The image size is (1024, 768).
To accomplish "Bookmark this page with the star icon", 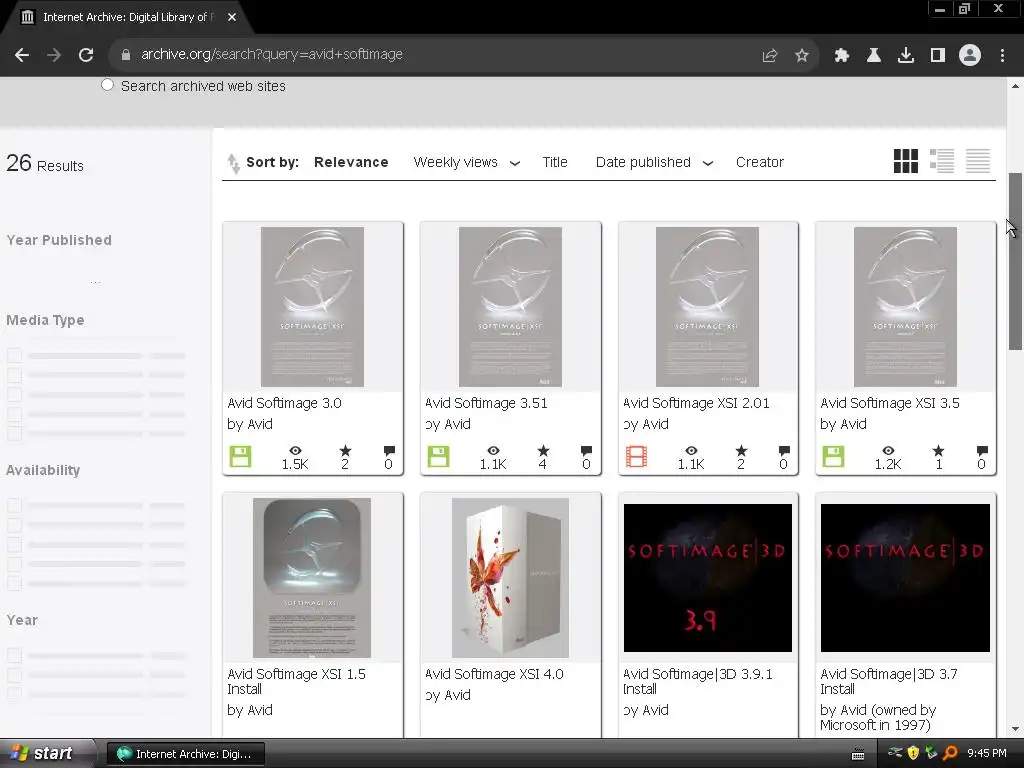I will click(802, 56).
